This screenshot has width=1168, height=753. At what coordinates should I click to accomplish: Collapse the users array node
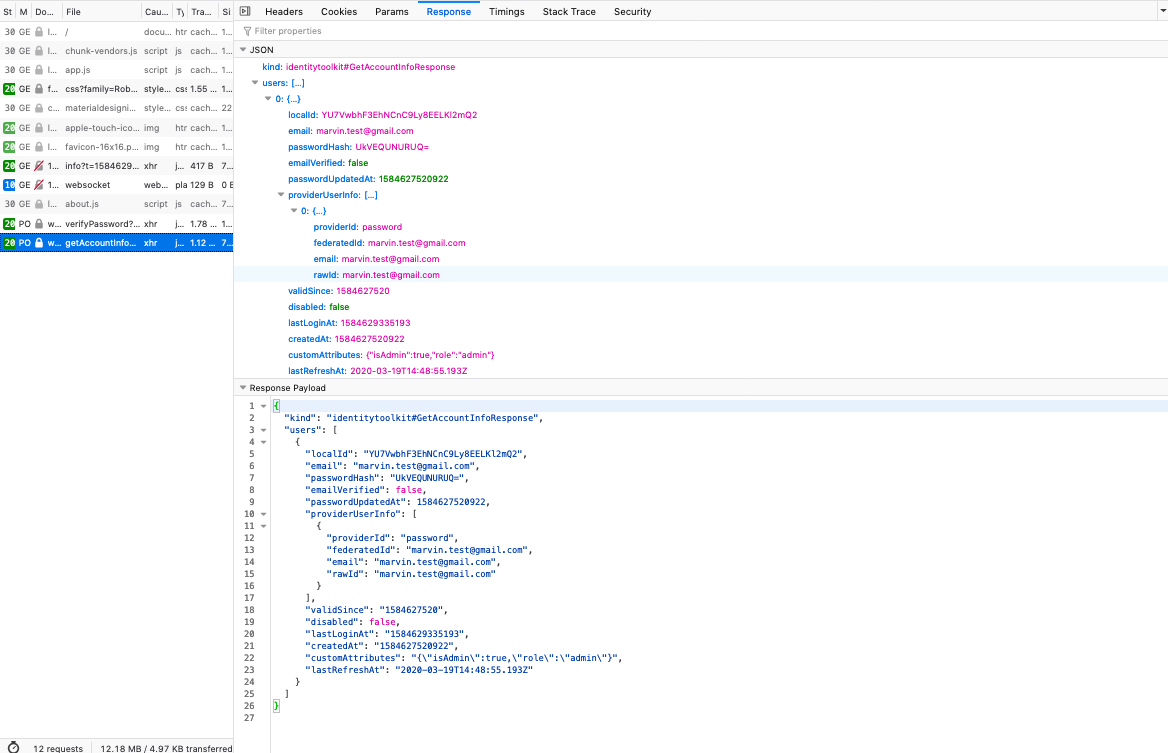254,83
